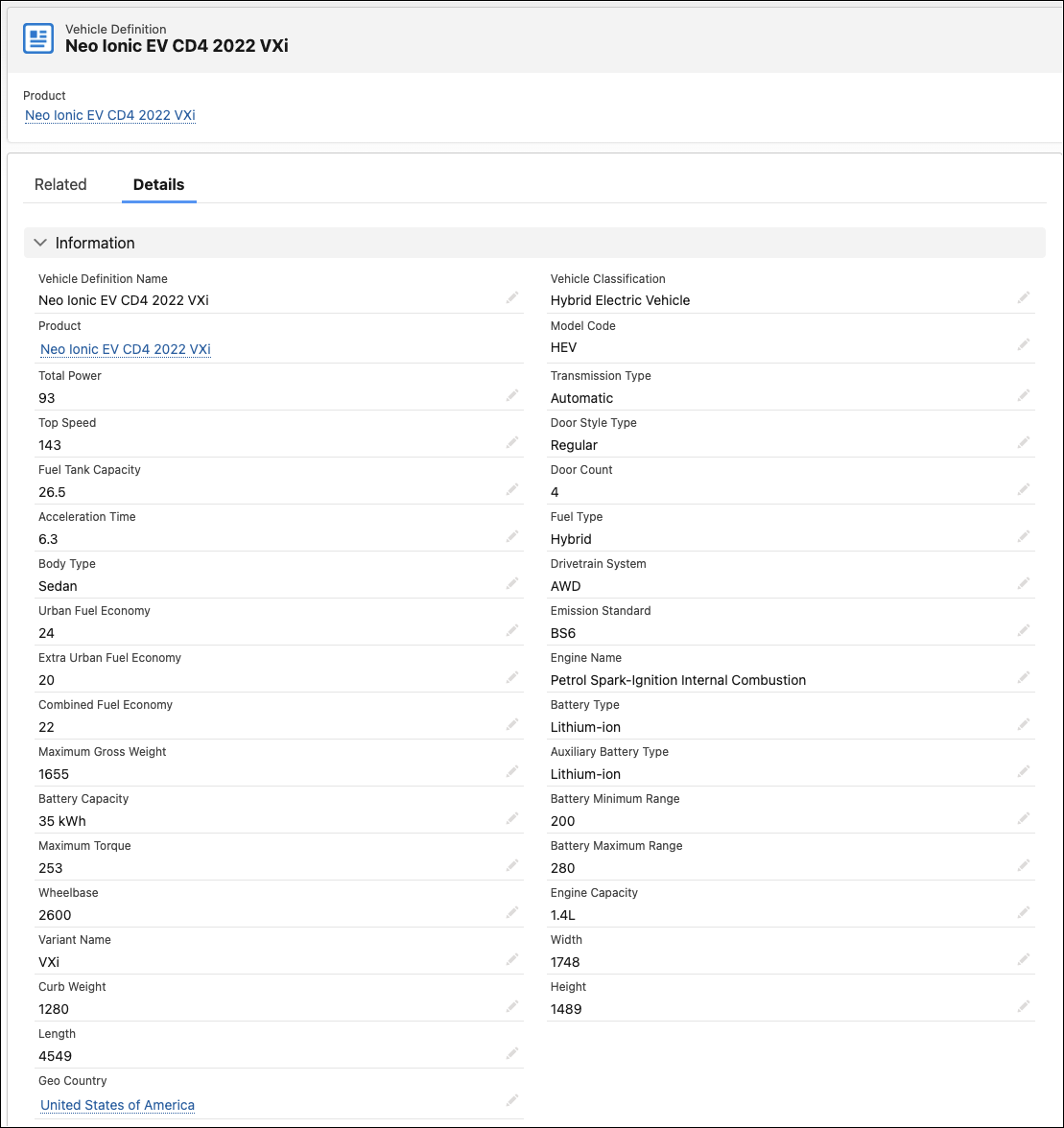Edit Maximum Gross Weight pencil icon
Screen dimensions: 1064x1128
[x=512, y=771]
